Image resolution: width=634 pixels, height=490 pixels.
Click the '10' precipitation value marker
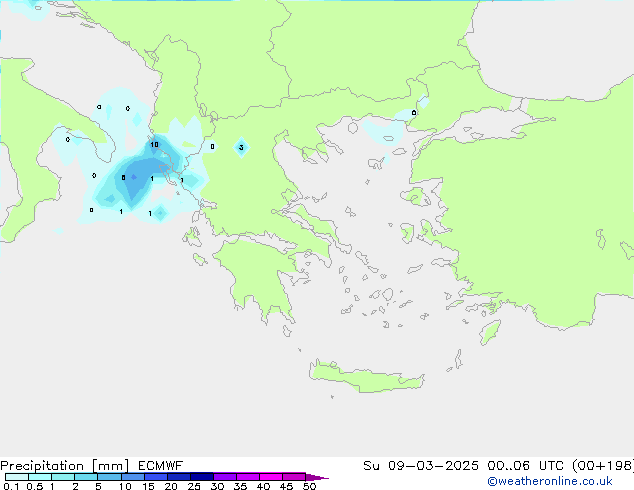coord(154,145)
